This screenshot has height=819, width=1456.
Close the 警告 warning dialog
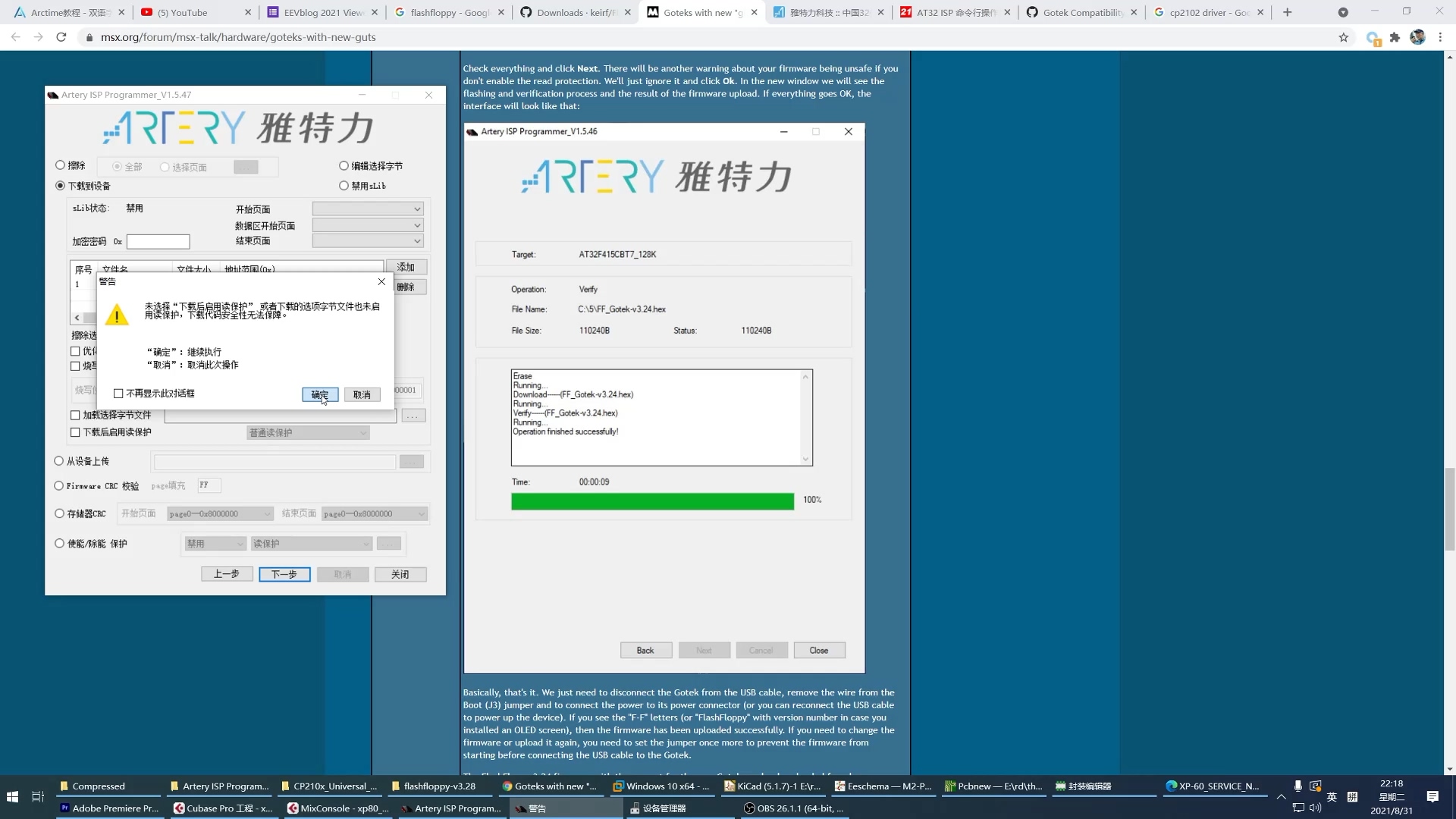click(x=381, y=281)
